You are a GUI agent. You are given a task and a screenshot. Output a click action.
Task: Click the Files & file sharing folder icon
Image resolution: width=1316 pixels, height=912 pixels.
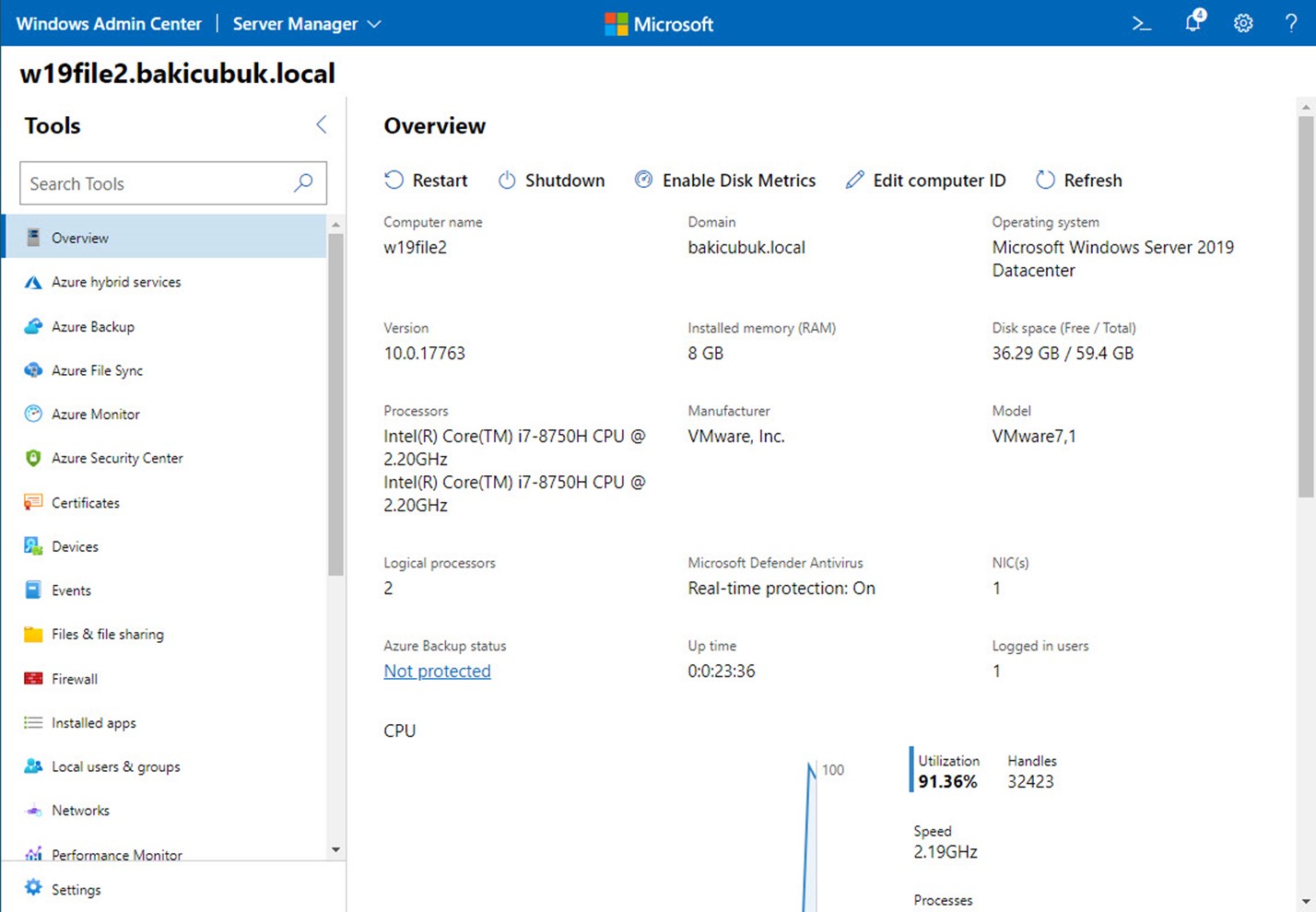pyautogui.click(x=33, y=635)
